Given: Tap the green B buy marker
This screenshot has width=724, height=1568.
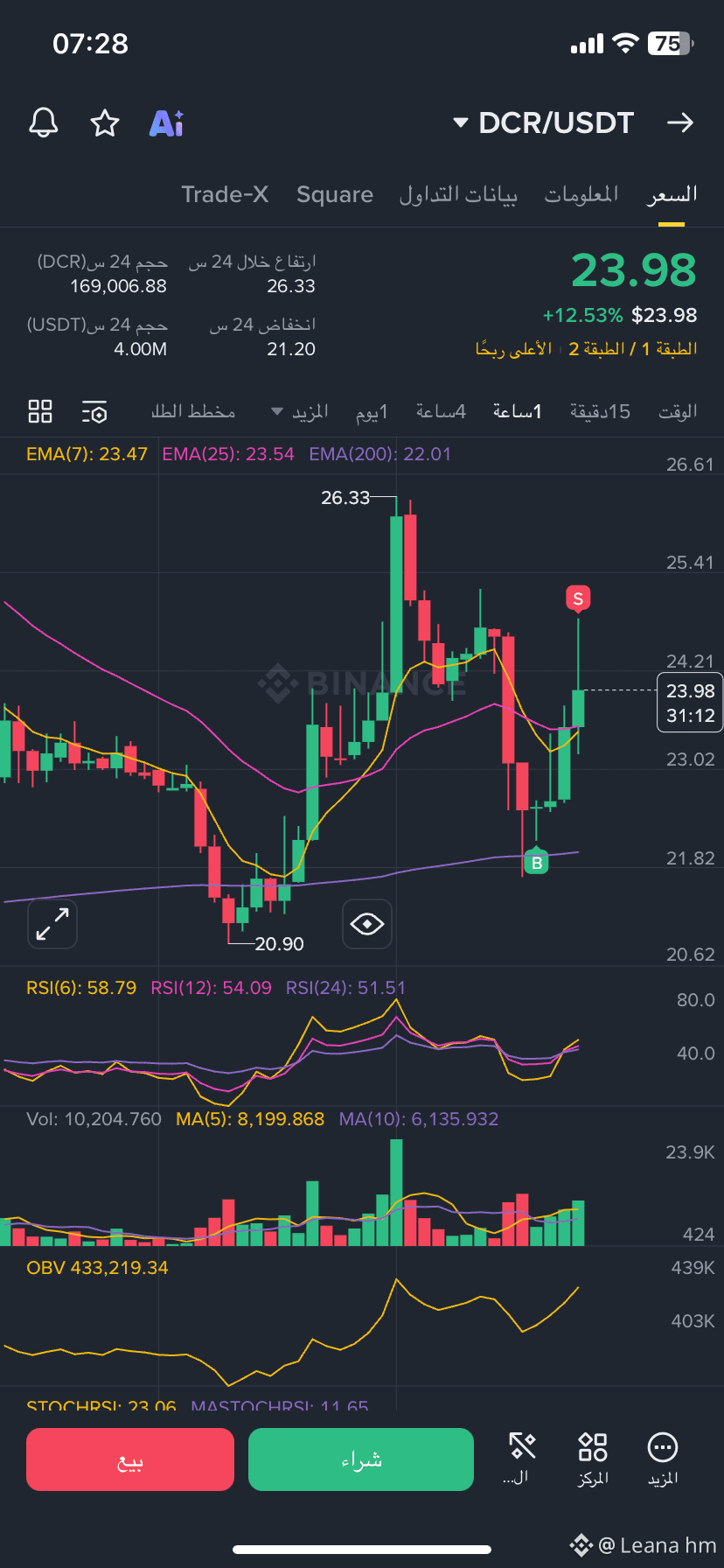Looking at the screenshot, I should click(x=536, y=862).
